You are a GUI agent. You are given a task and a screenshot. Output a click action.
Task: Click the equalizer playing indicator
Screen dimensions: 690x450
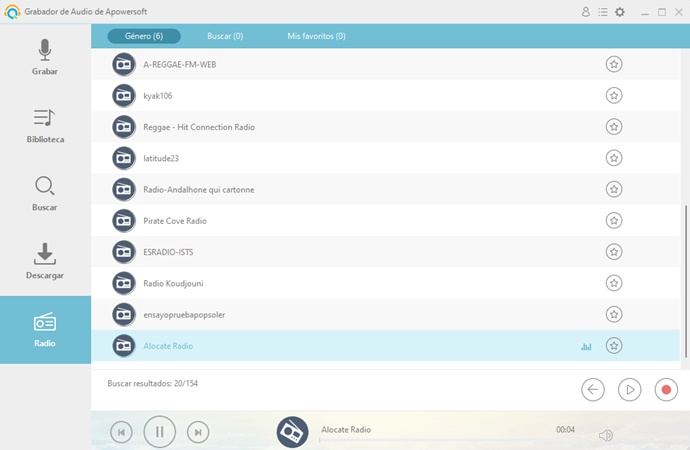pos(586,347)
